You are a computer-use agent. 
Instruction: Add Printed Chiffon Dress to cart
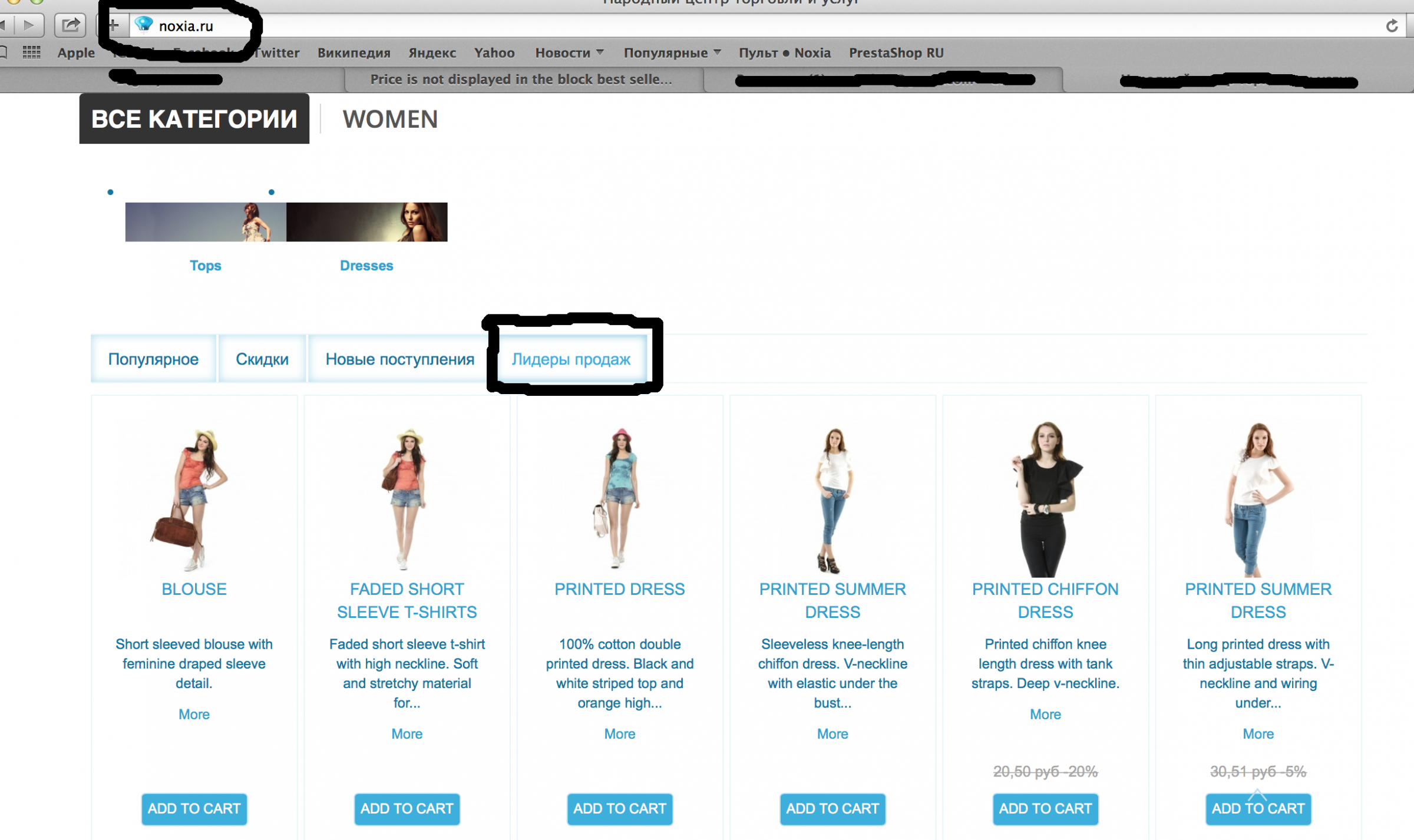pyautogui.click(x=1045, y=808)
